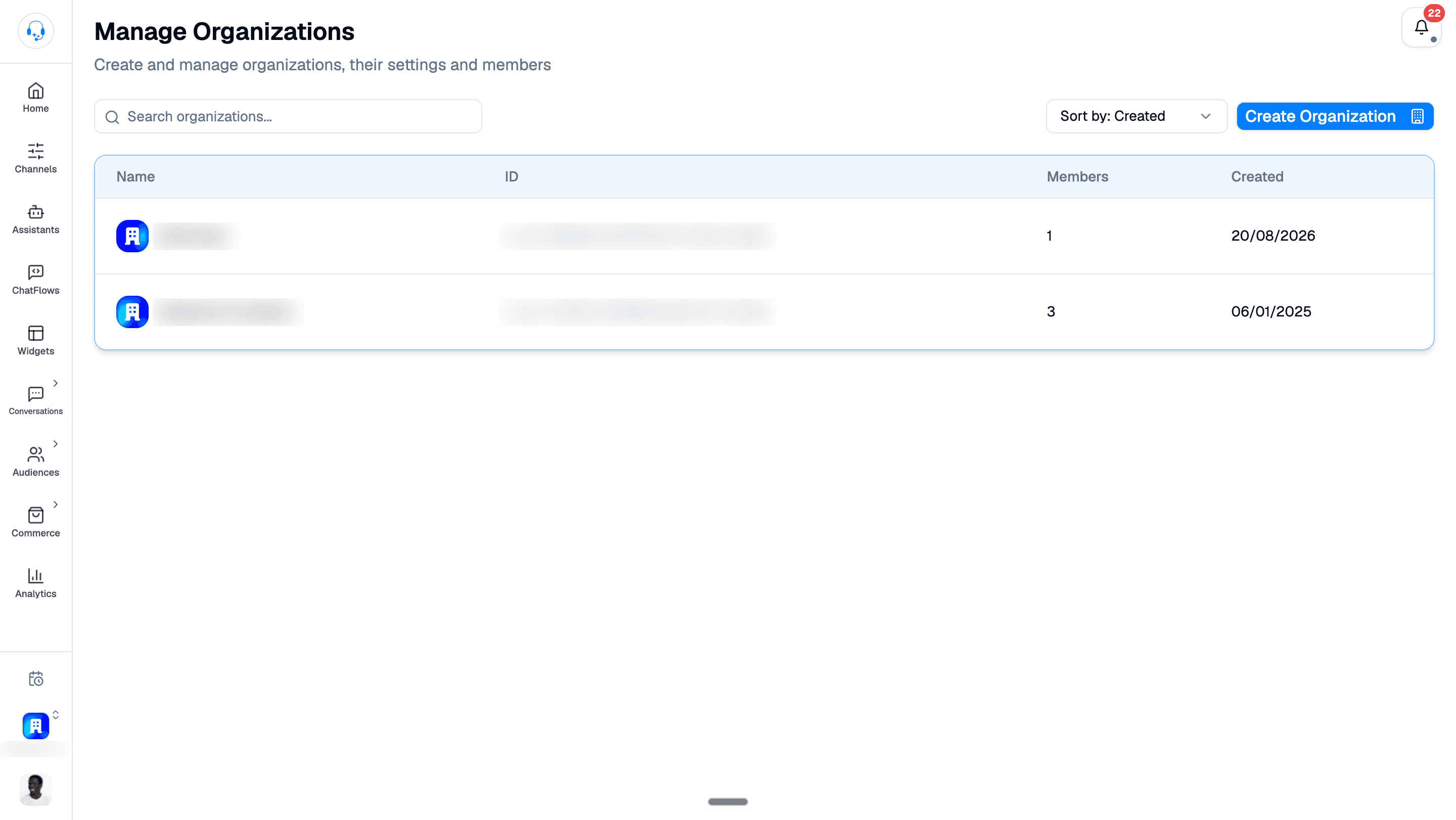This screenshot has width=1456, height=820.
Task: Expand the Conversations submenu chevron
Action: pyautogui.click(x=56, y=383)
